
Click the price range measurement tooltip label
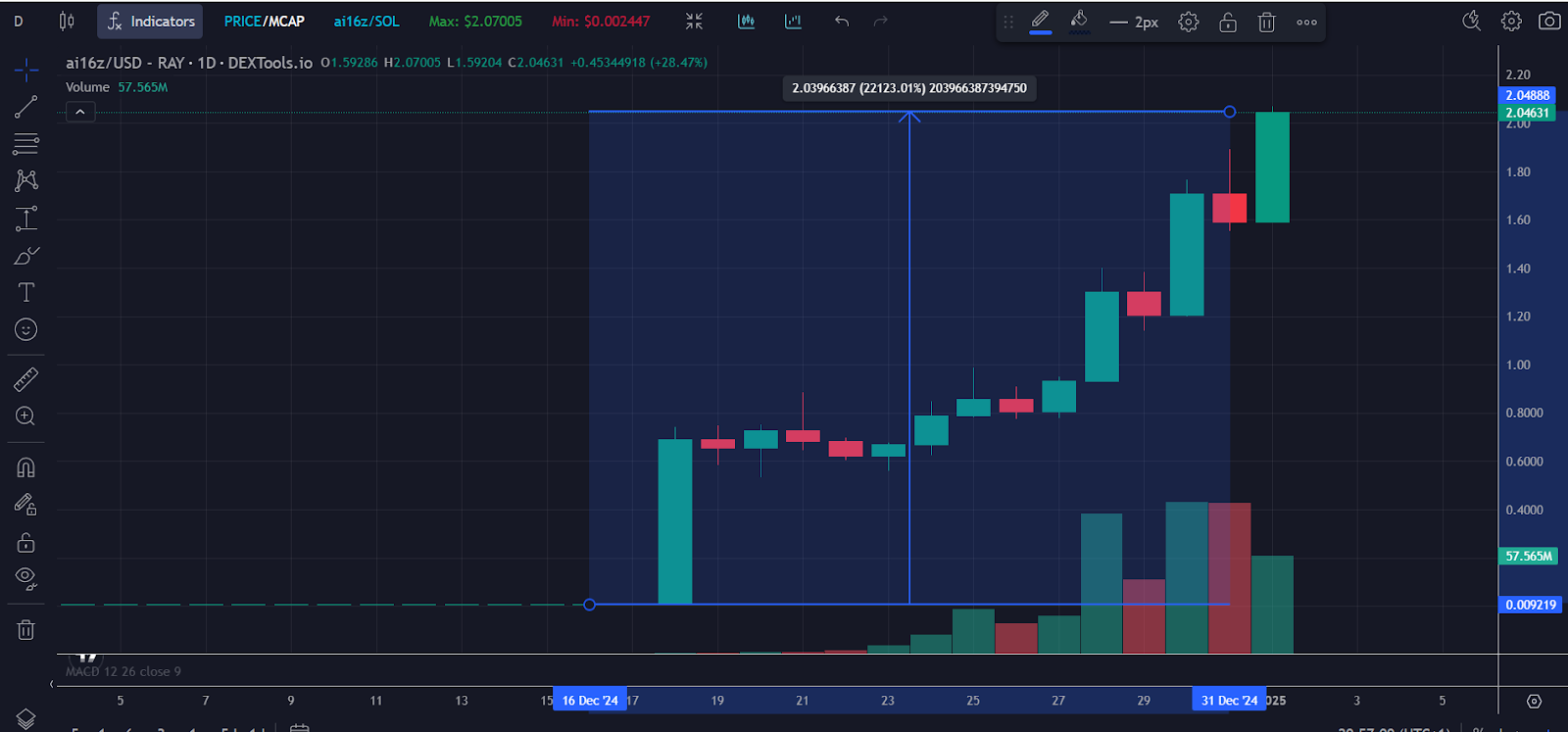[909, 88]
